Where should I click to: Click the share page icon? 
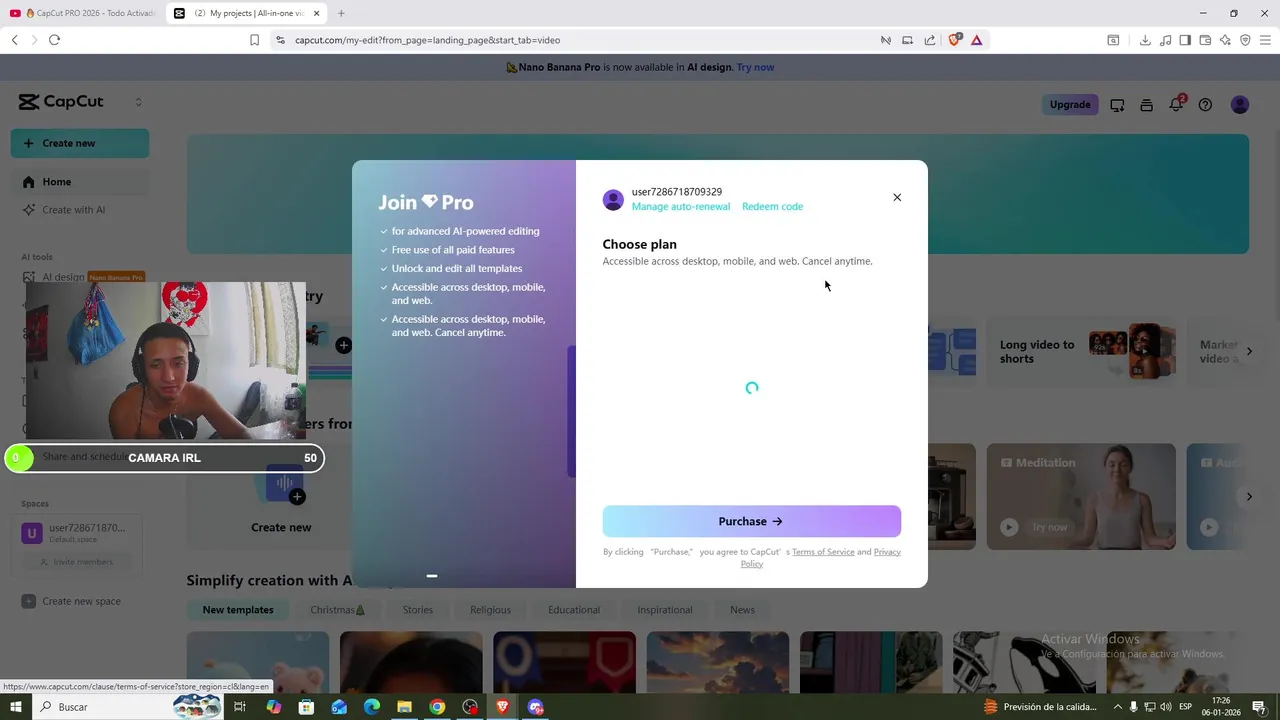point(930,40)
